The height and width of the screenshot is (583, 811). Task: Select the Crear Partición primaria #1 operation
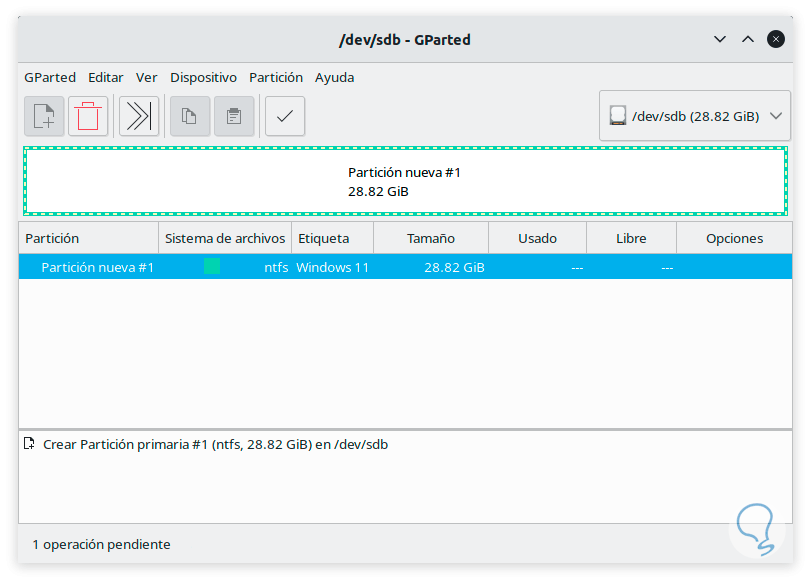(x=215, y=444)
